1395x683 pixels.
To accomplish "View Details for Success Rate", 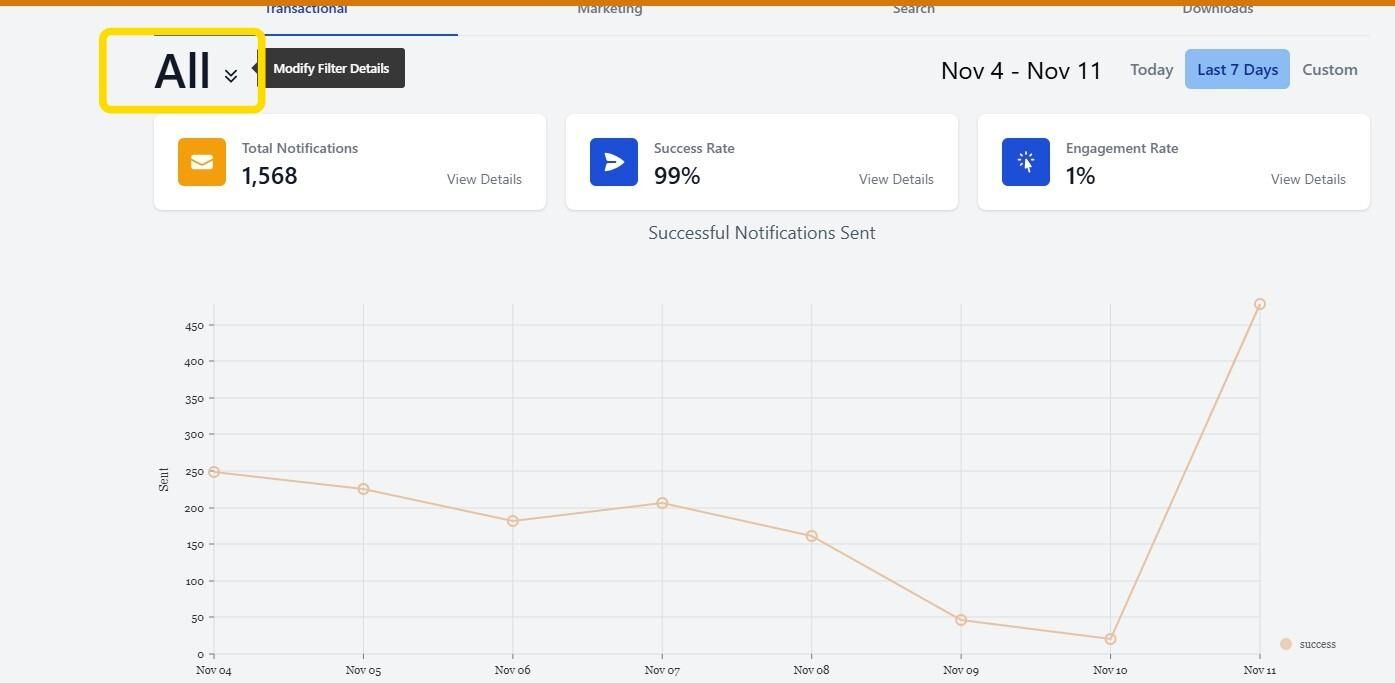I will (x=896, y=180).
